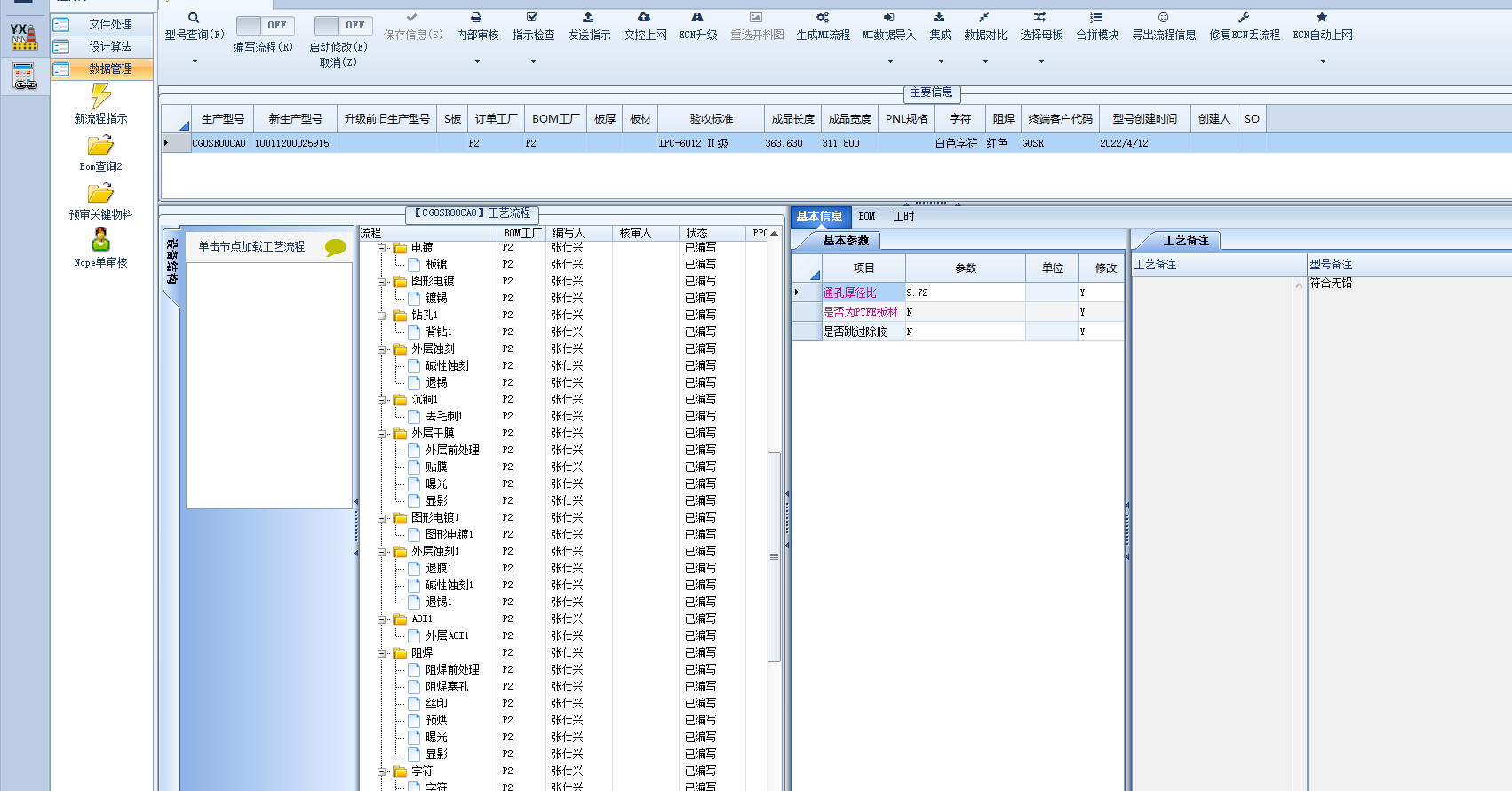Open the Bom查询2 folder icon
Viewport: 1512px width, 791px height.
coord(100,146)
